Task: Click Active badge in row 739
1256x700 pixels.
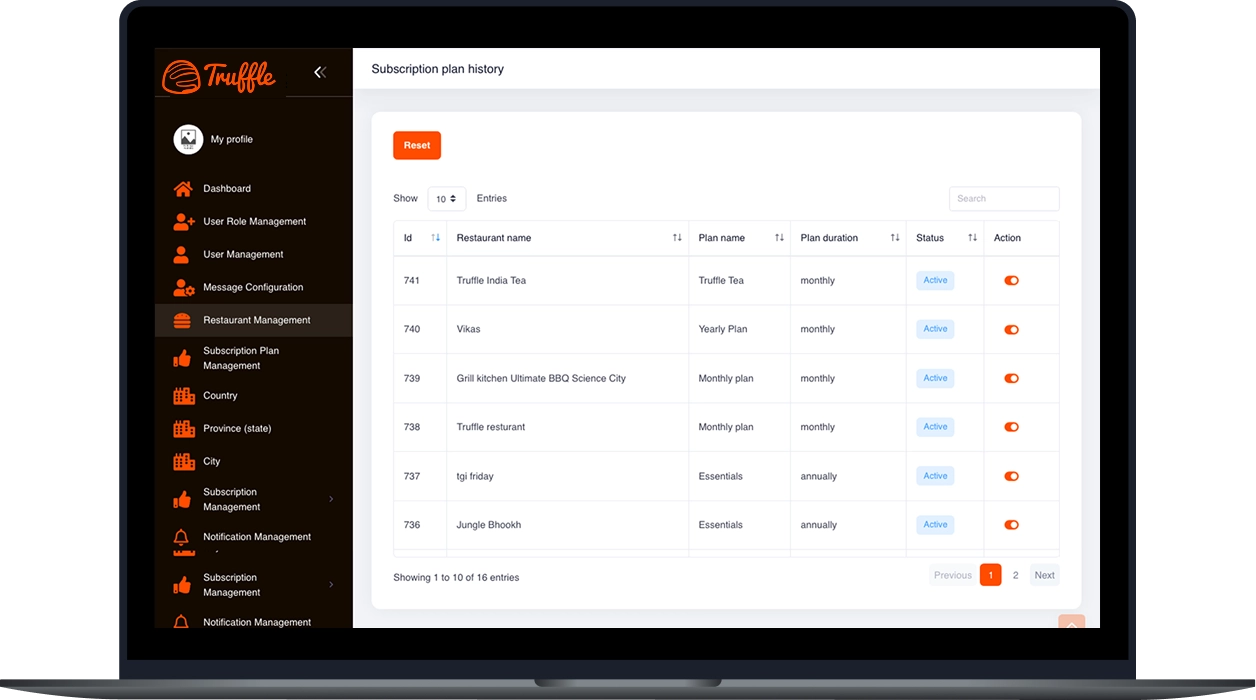Action: click(x=935, y=378)
